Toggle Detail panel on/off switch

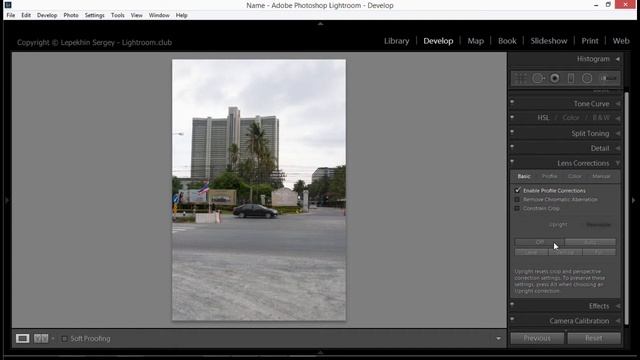point(512,147)
